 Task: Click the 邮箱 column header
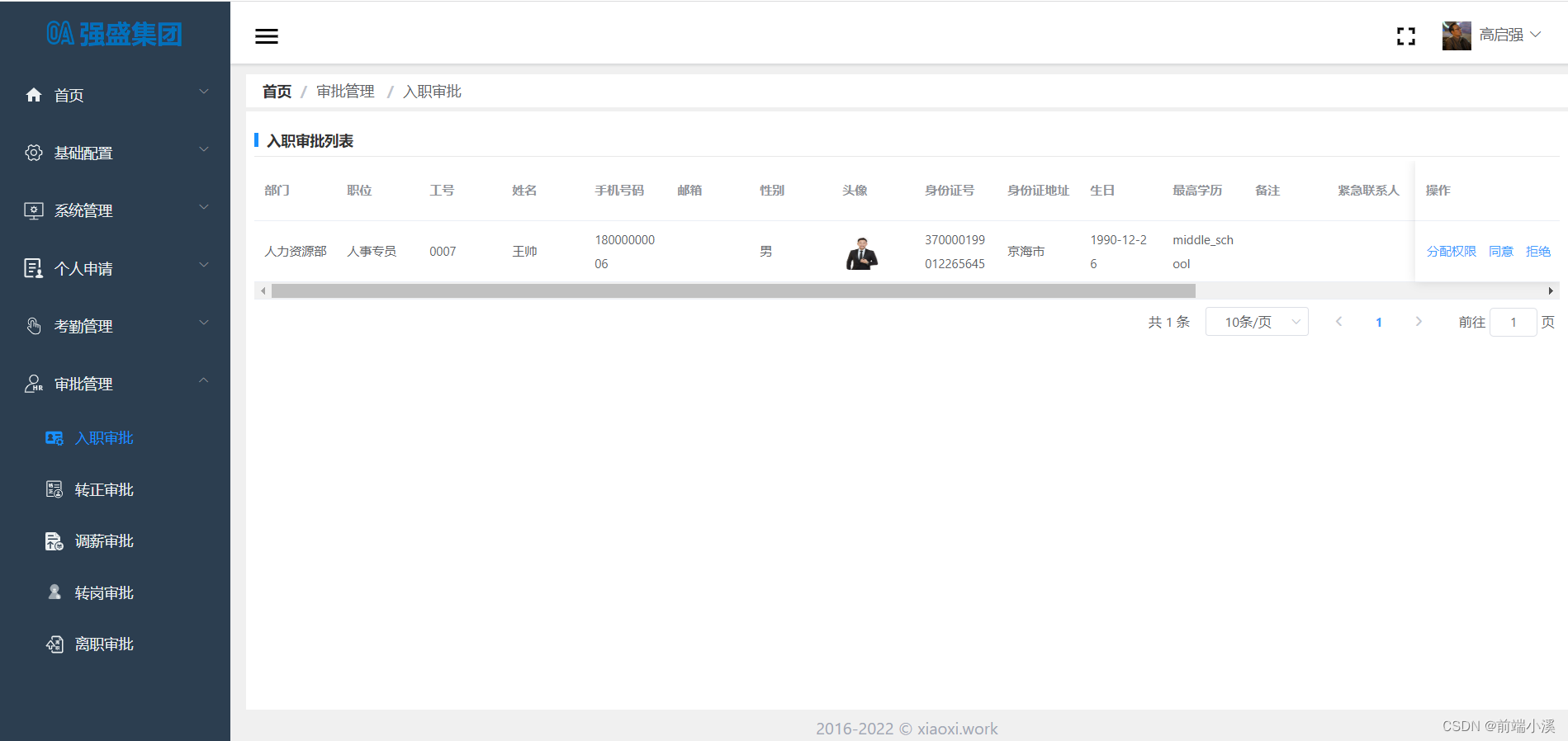[x=689, y=191]
